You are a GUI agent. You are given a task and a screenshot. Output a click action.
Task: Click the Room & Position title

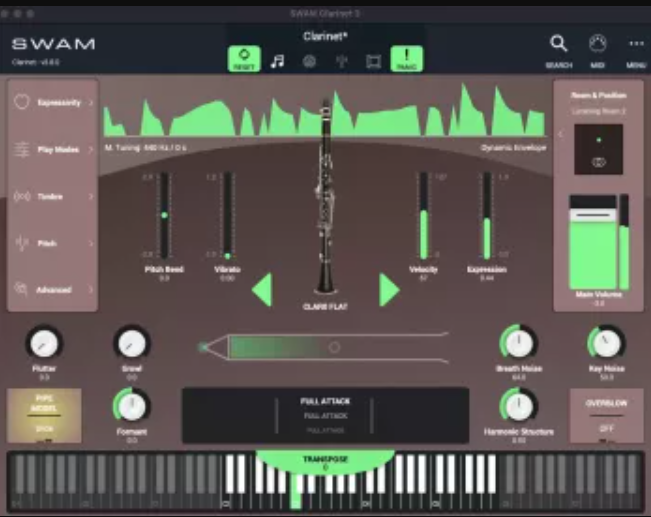click(x=598, y=95)
